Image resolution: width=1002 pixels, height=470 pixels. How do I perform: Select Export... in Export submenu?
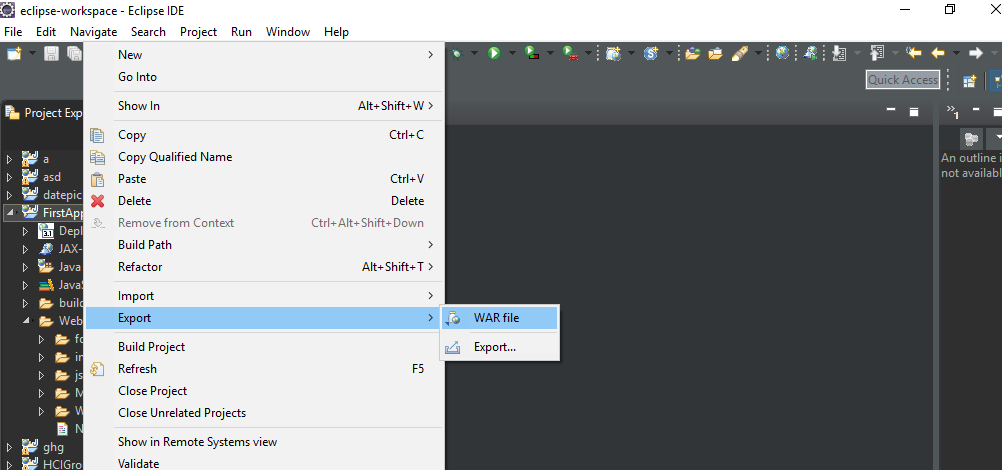[x=500, y=347]
